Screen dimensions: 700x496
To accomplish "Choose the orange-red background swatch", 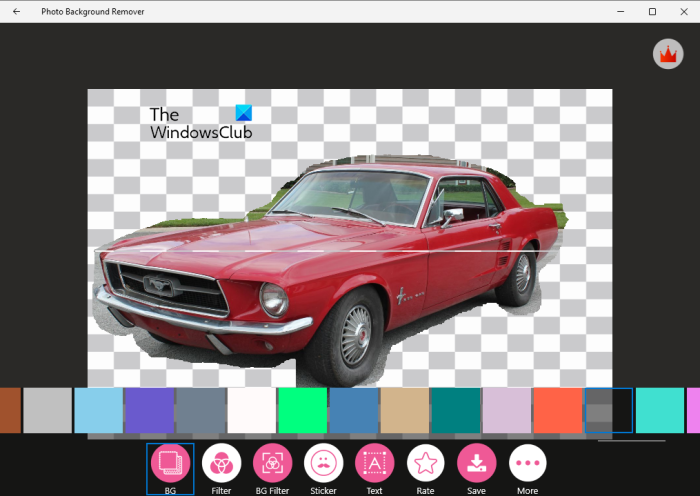I will [558, 410].
